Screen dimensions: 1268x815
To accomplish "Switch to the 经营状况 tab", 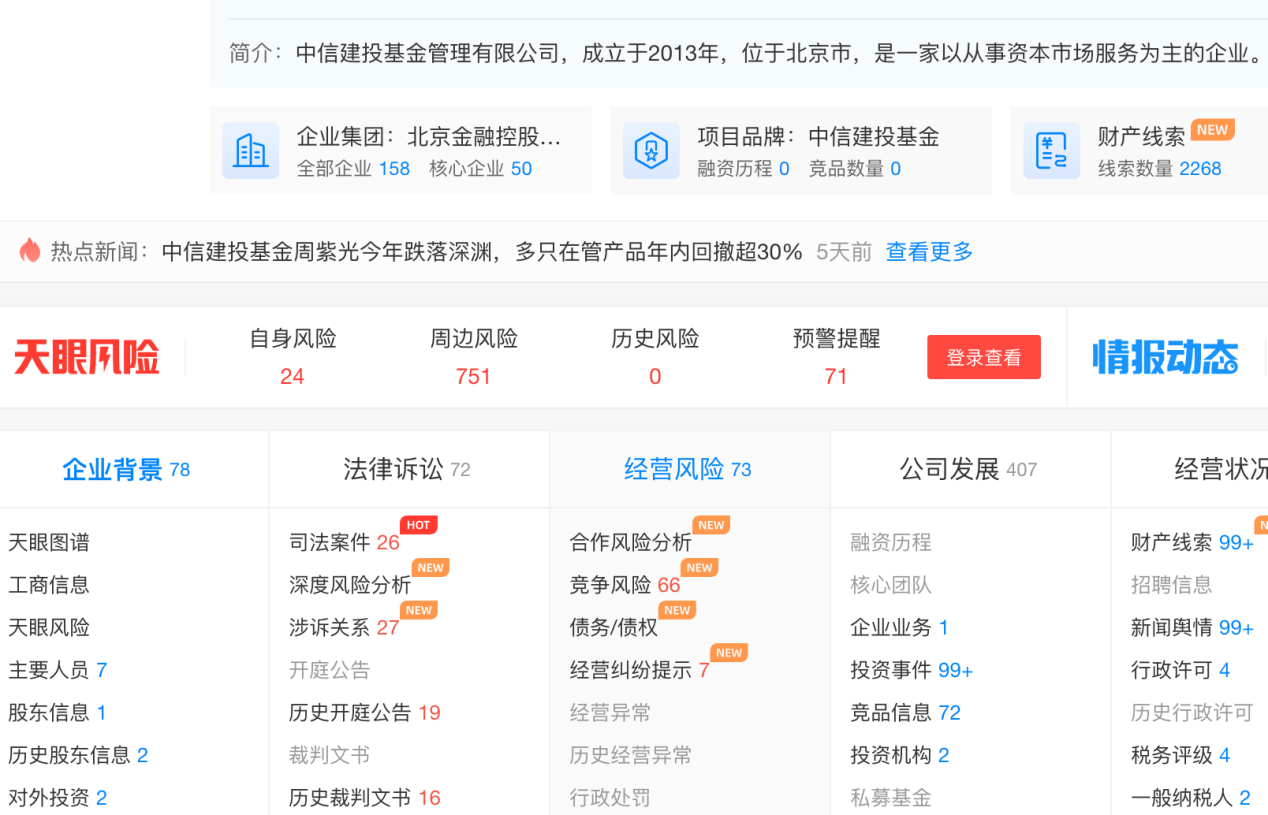I will click(1221, 469).
